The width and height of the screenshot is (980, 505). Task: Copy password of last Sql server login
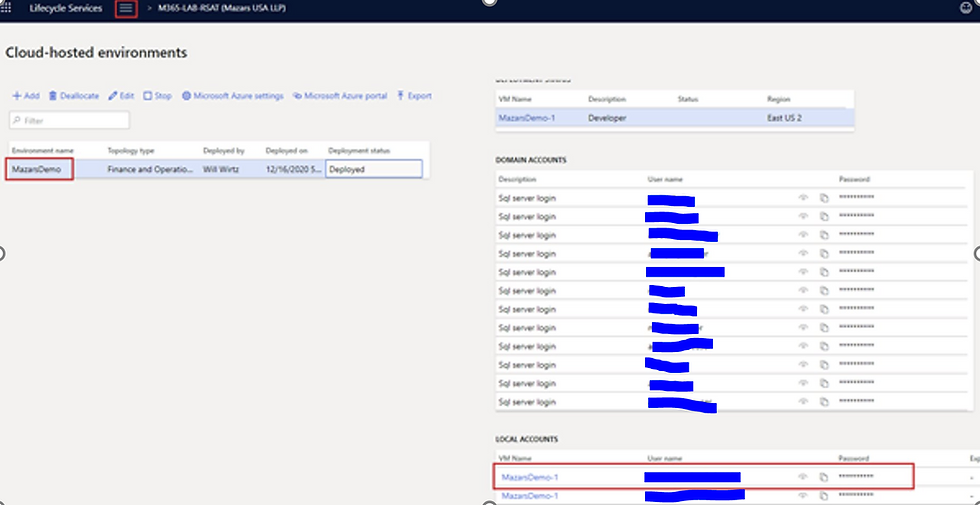[x=824, y=402]
